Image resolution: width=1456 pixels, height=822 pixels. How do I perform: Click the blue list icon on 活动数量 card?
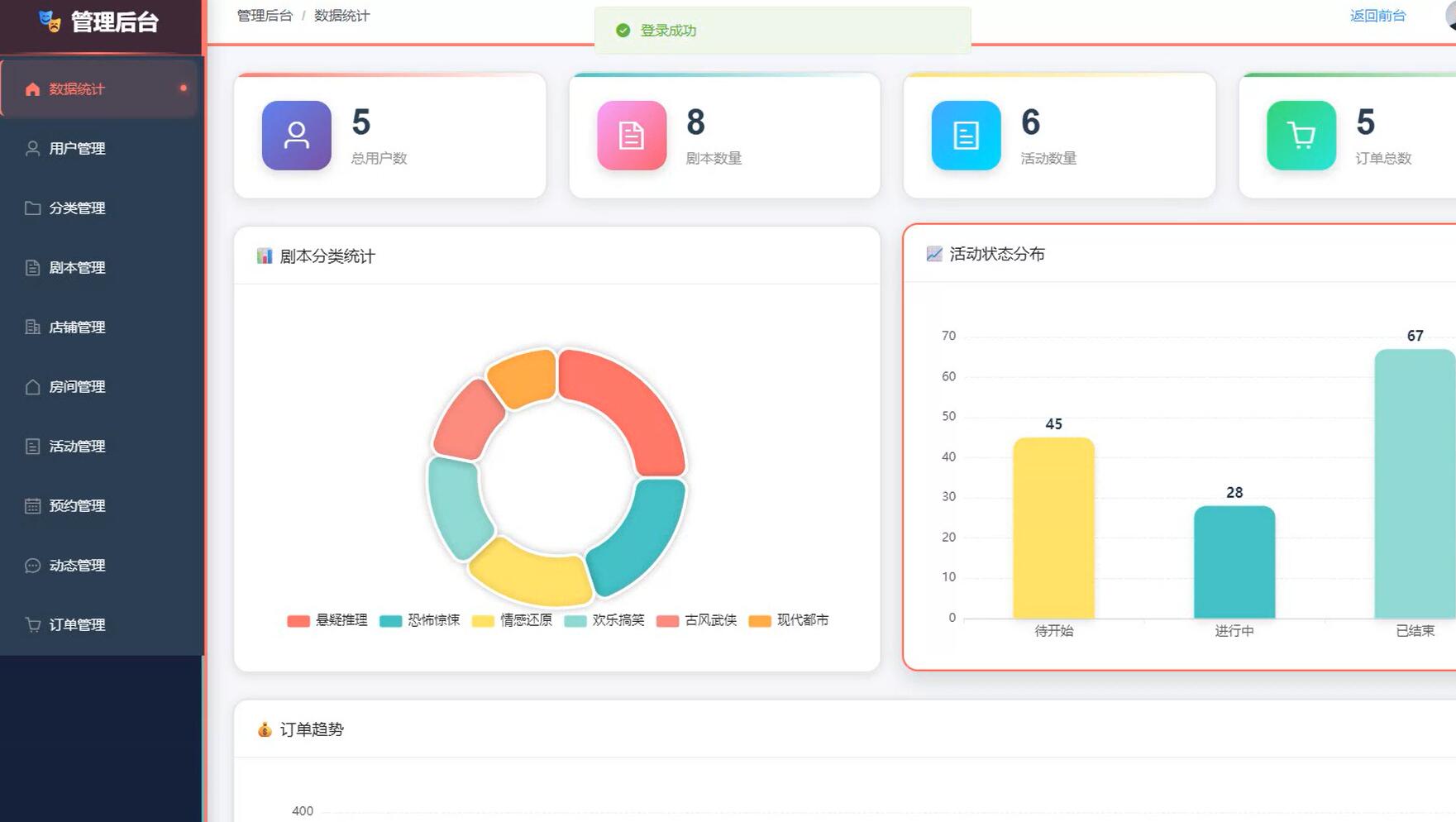(966, 136)
